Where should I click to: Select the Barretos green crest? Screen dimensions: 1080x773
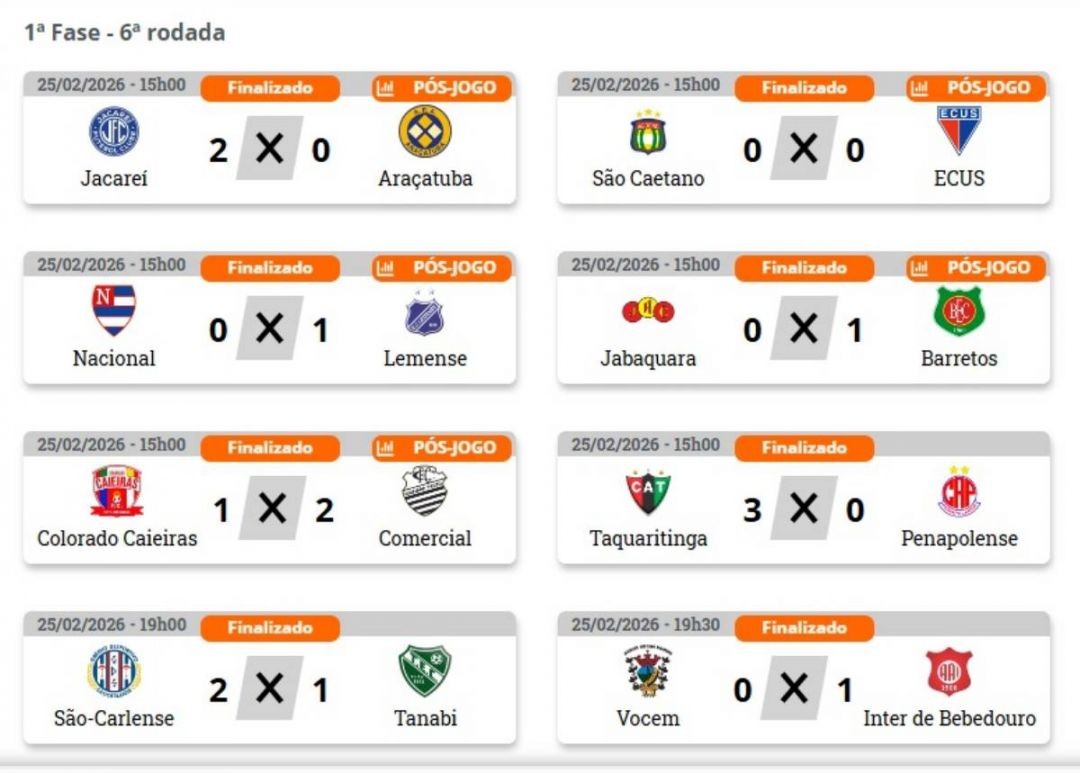pos(959,311)
